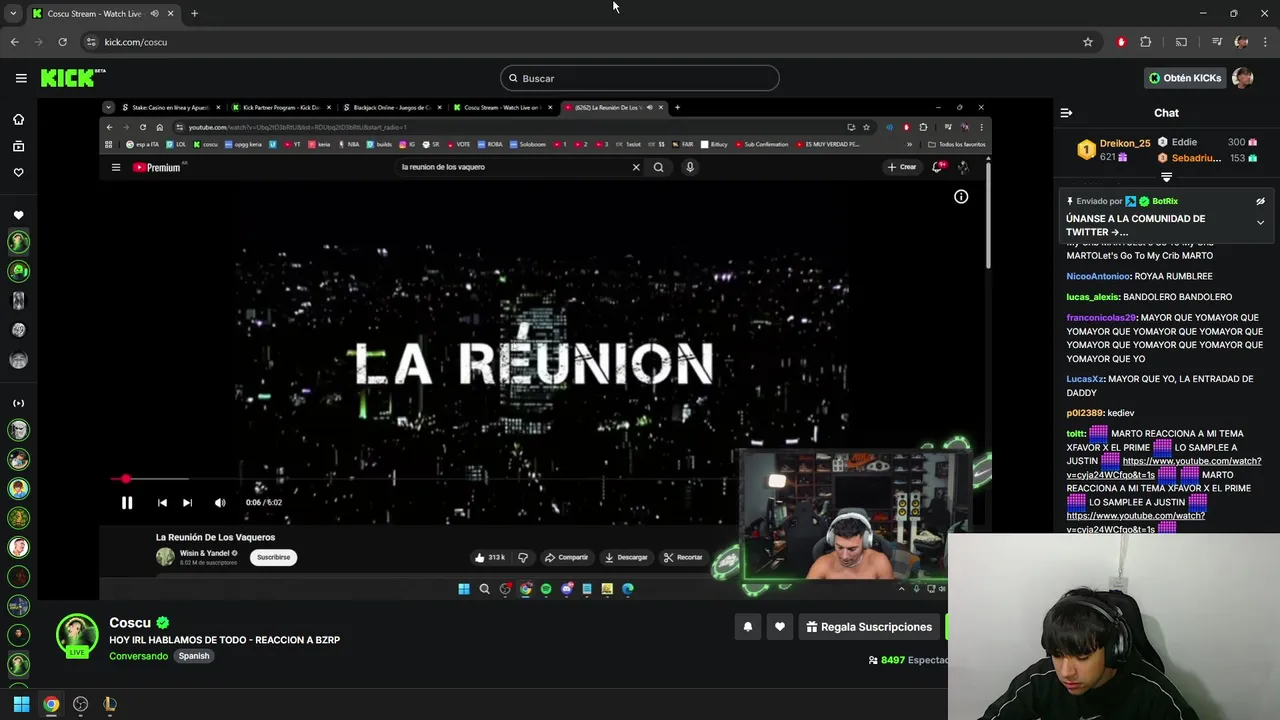Open NicooAntonioo's chat username
The image size is (1280, 720).
pos(1098,276)
